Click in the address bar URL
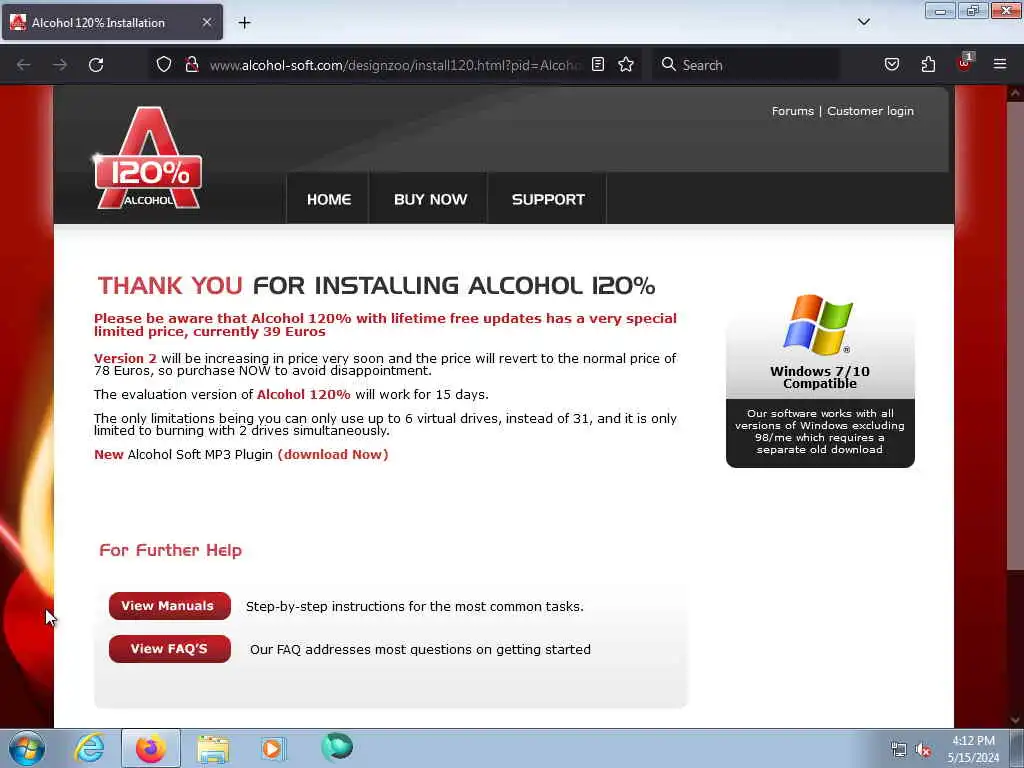This screenshot has width=1024, height=768. coord(395,65)
